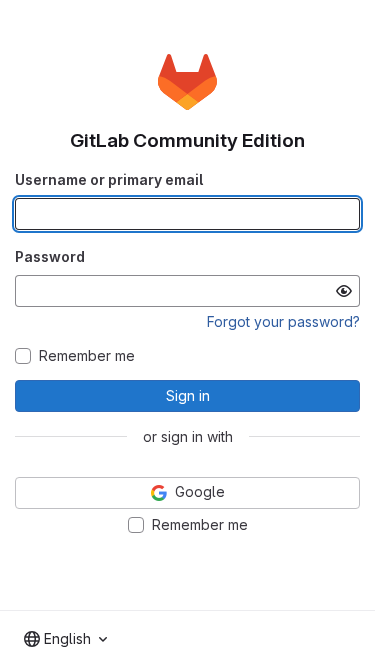
Task: Sign in with the Google button
Action: tap(188, 493)
